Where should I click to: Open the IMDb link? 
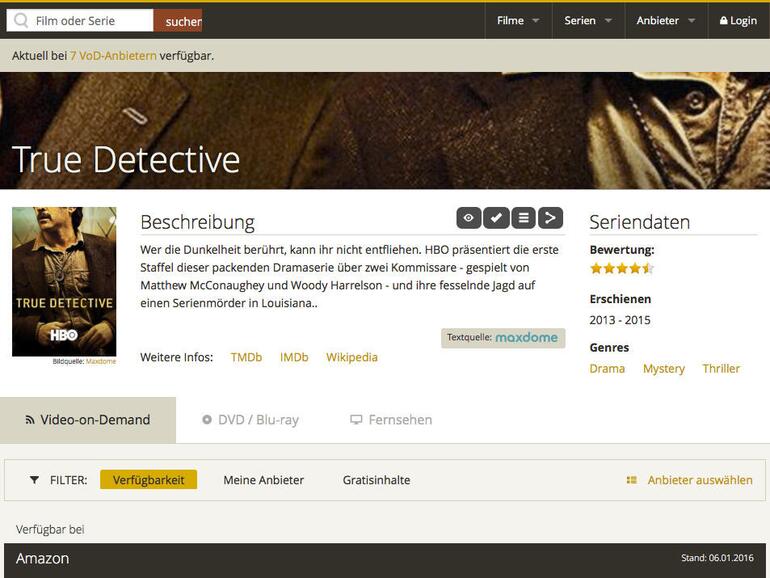pos(294,357)
